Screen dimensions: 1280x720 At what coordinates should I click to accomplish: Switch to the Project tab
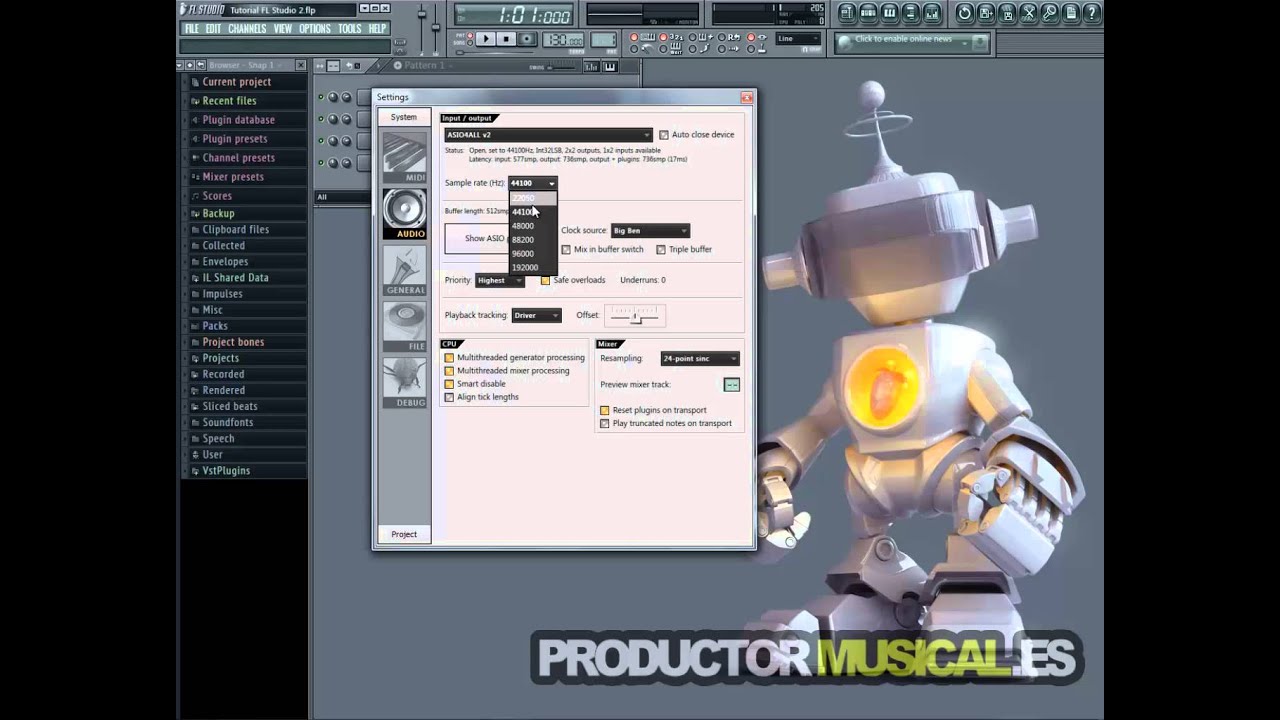coord(404,534)
